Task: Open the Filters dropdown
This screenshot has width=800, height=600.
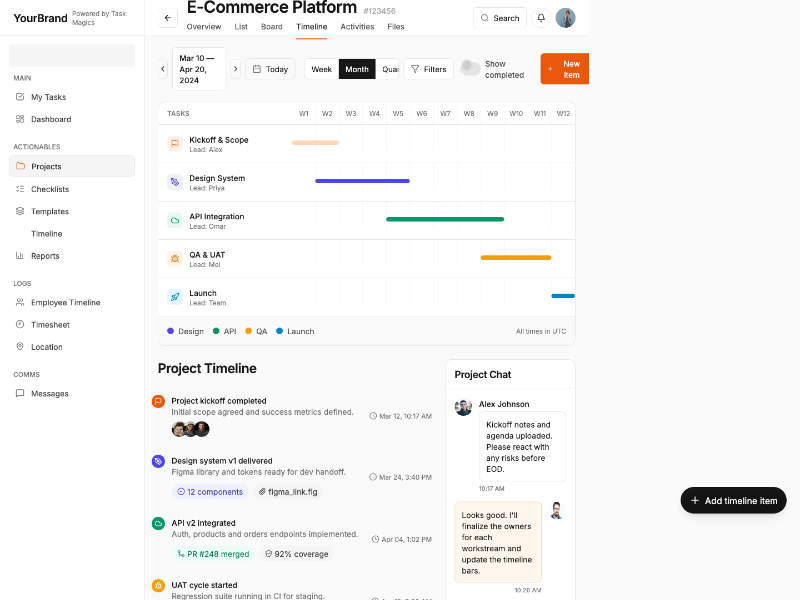Action: (428, 69)
